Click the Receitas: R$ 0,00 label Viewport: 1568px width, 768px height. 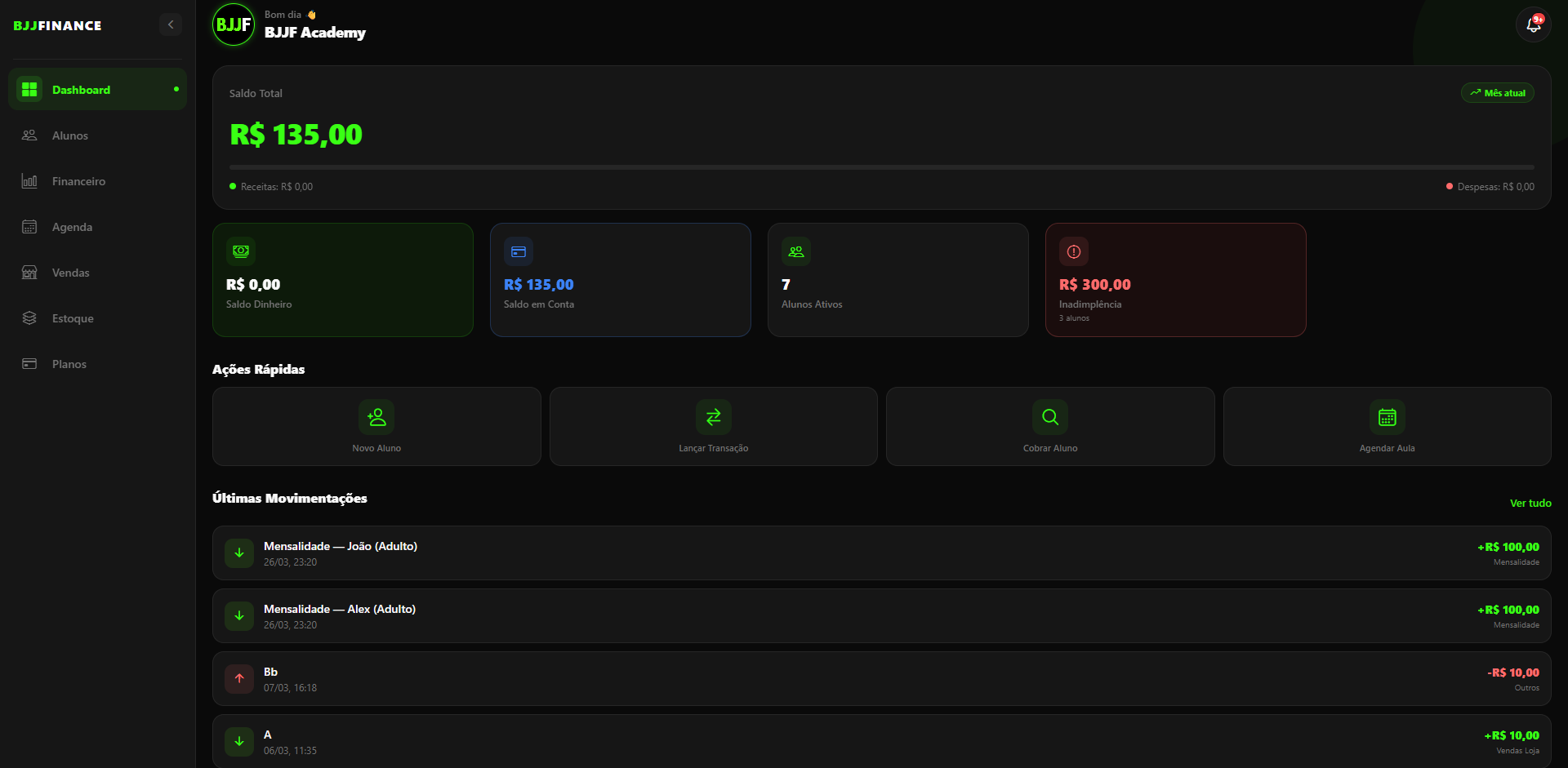(x=277, y=187)
